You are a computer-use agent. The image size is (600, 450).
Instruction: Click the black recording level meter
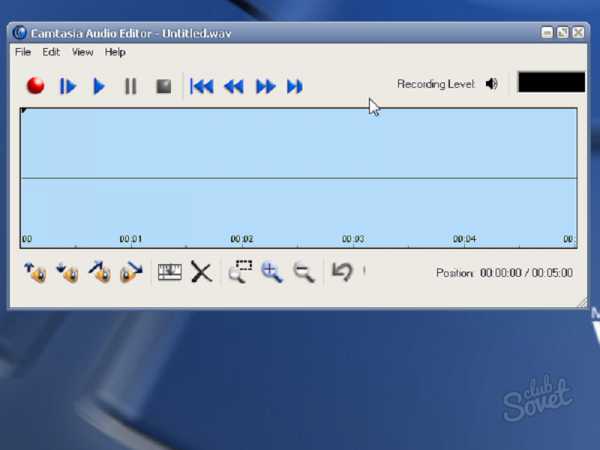551,82
